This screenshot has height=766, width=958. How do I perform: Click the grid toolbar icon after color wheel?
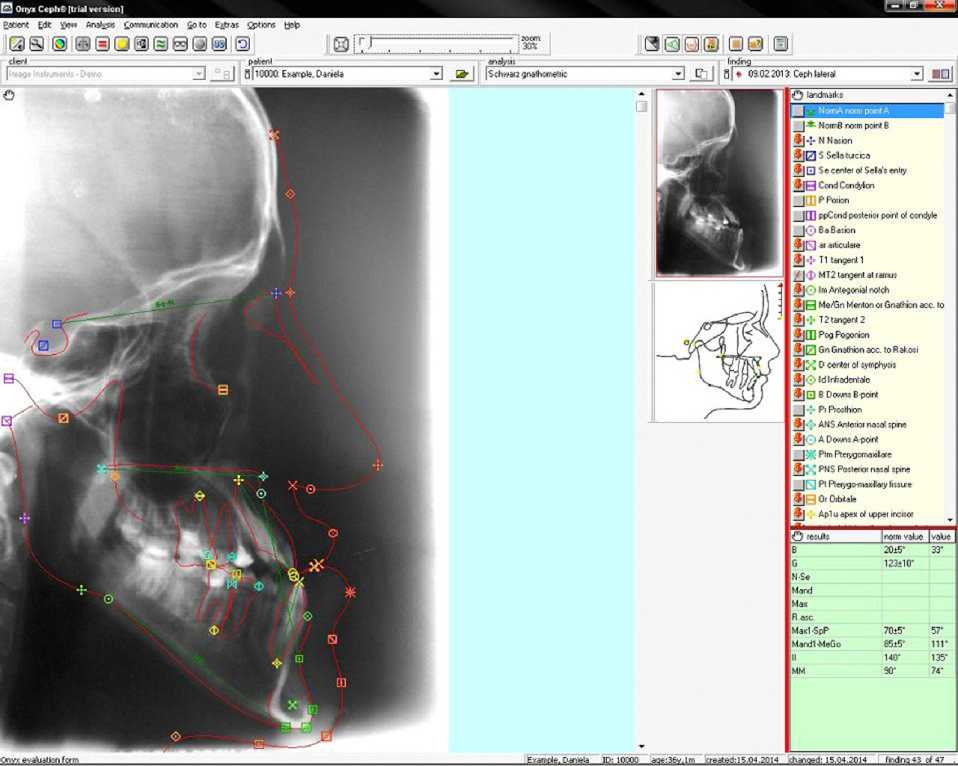[x=82, y=43]
